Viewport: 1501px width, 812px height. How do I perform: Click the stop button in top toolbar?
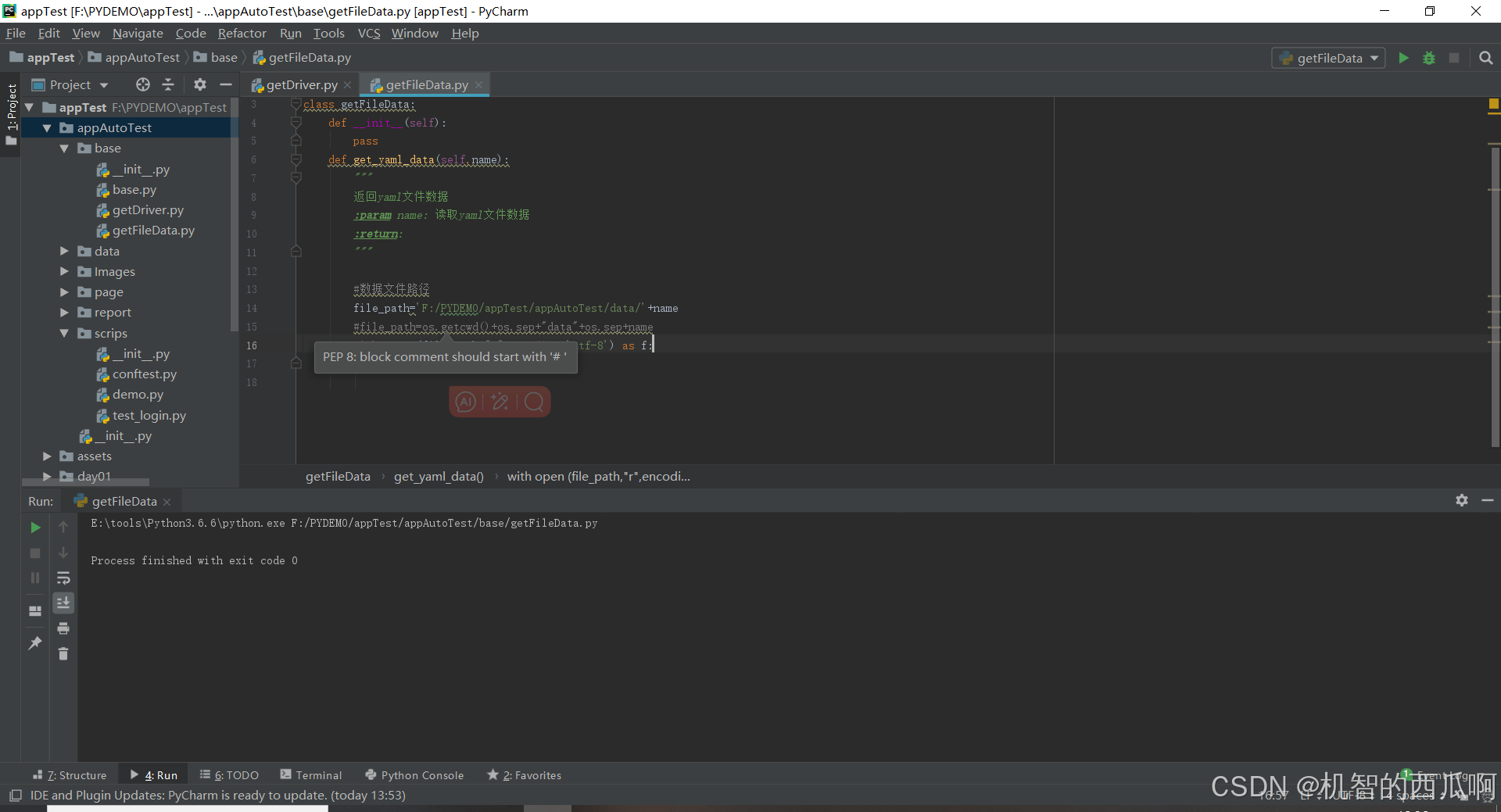(x=1454, y=58)
